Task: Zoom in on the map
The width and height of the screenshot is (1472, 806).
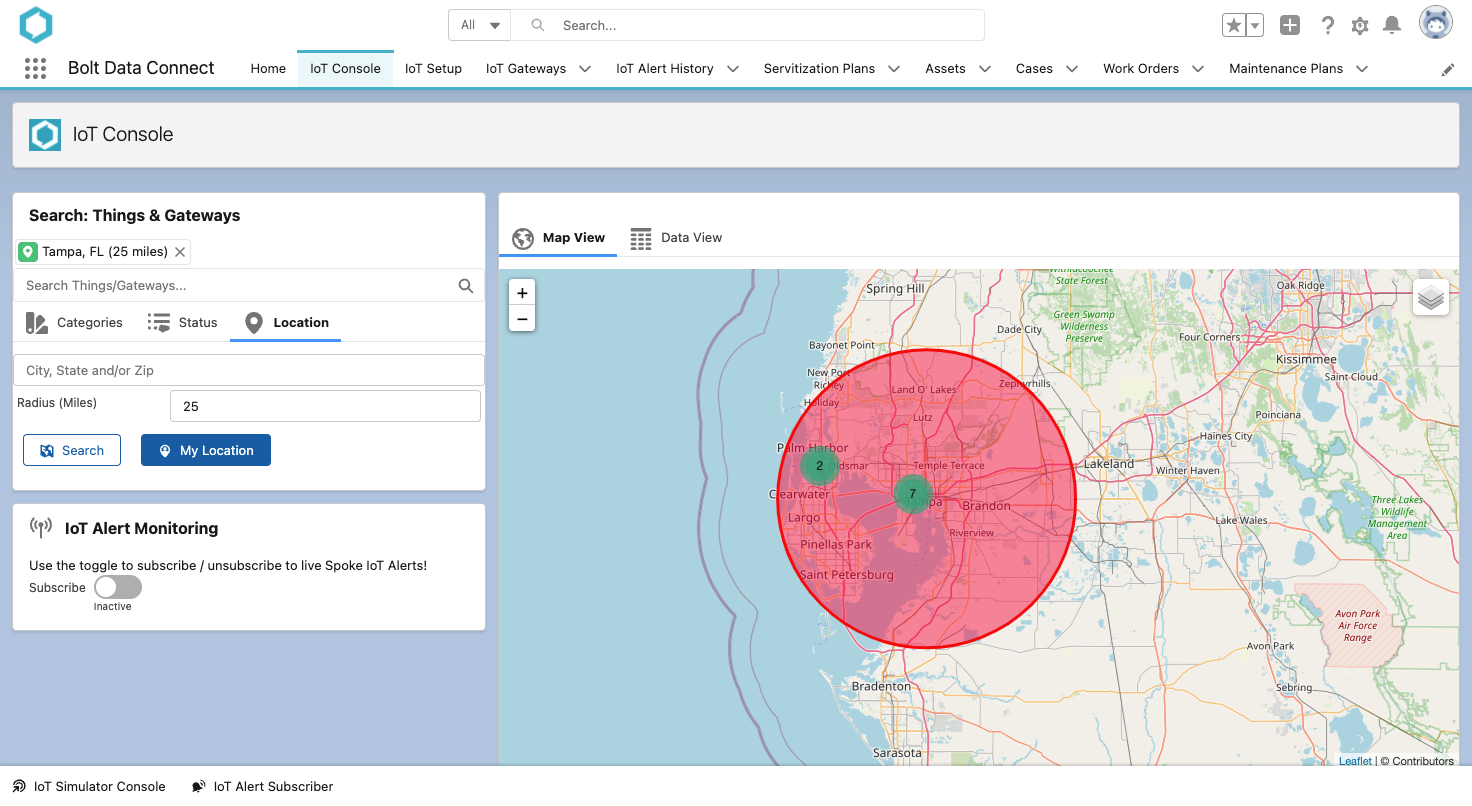Action: 522,293
